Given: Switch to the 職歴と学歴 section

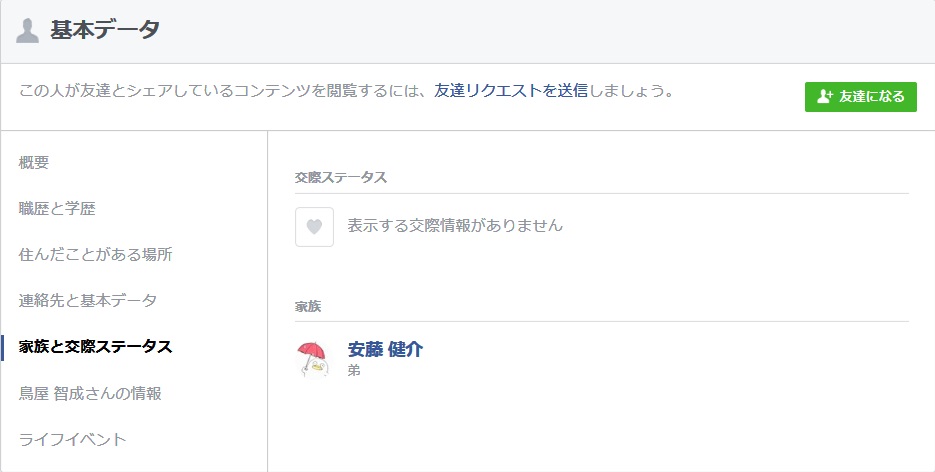Looking at the screenshot, I should (x=57, y=209).
